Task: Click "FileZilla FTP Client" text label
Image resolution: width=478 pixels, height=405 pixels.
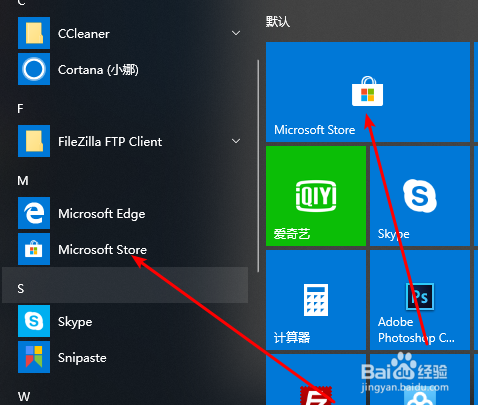Action: pos(110,142)
